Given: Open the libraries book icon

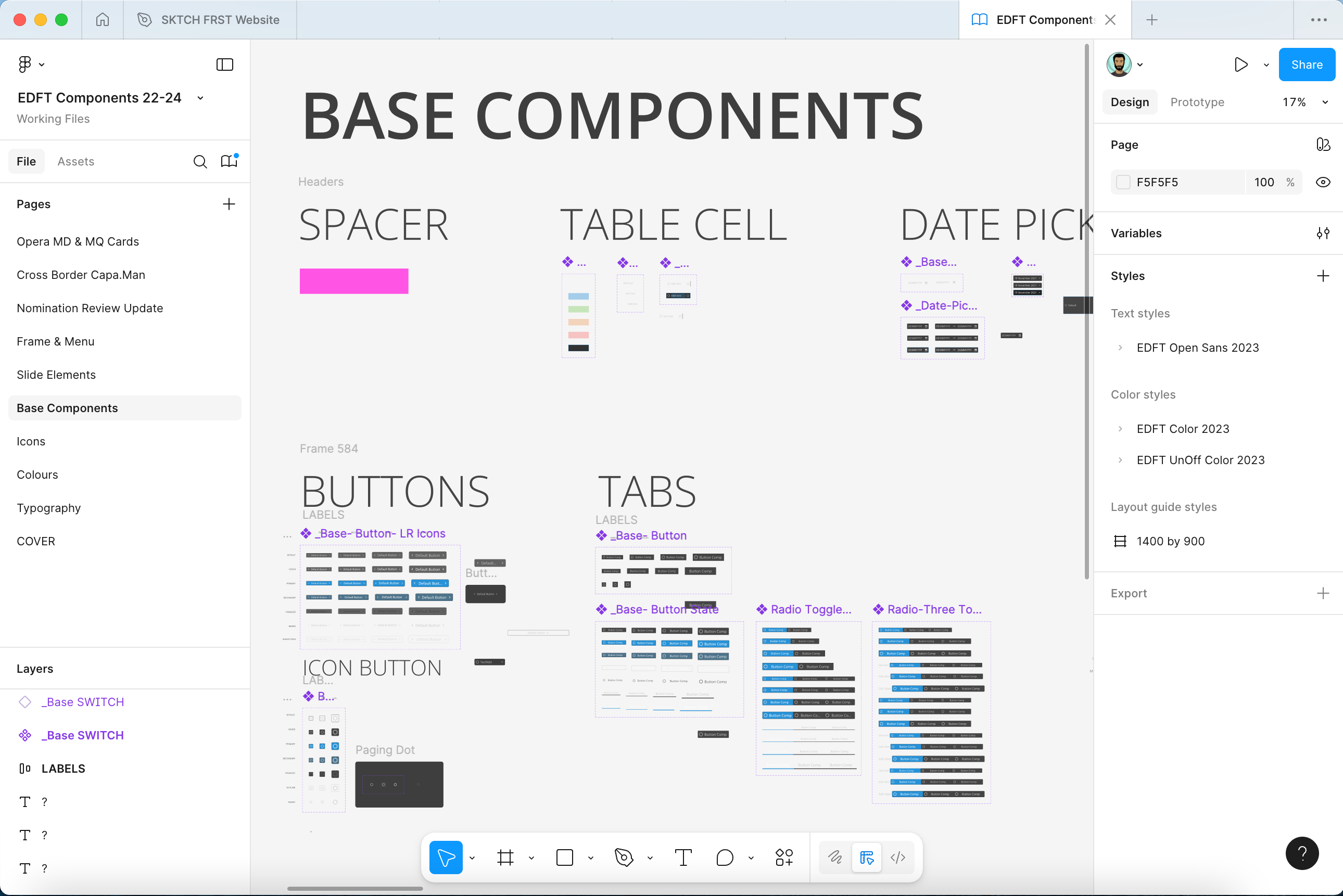Looking at the screenshot, I should [229, 162].
